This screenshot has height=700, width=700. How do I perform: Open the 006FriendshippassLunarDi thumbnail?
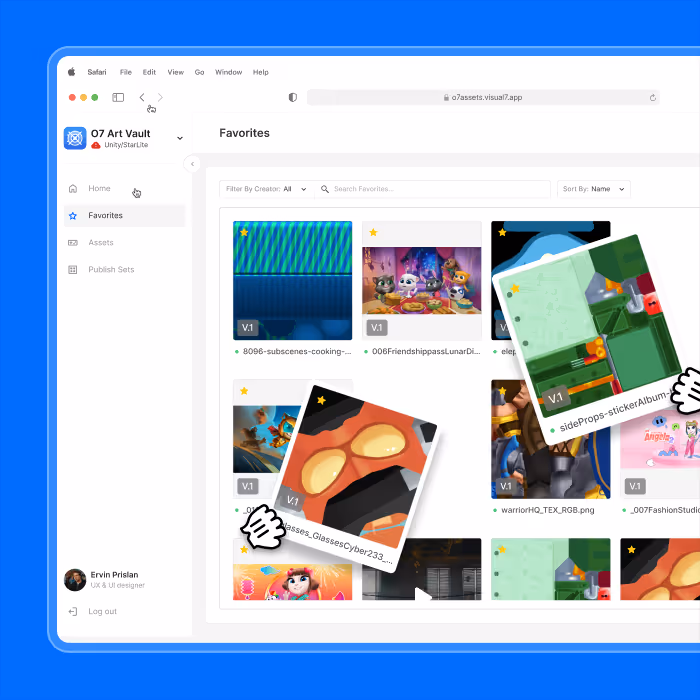421,280
